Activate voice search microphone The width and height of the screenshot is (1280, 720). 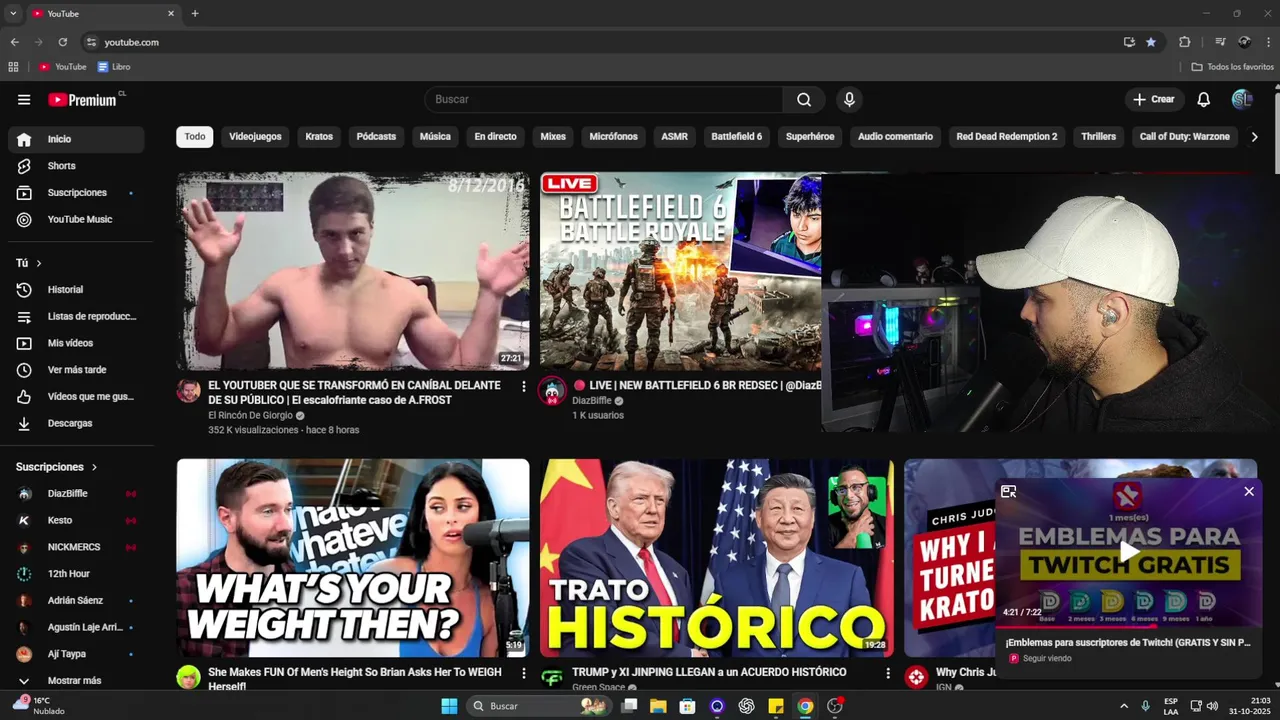pyautogui.click(x=849, y=99)
